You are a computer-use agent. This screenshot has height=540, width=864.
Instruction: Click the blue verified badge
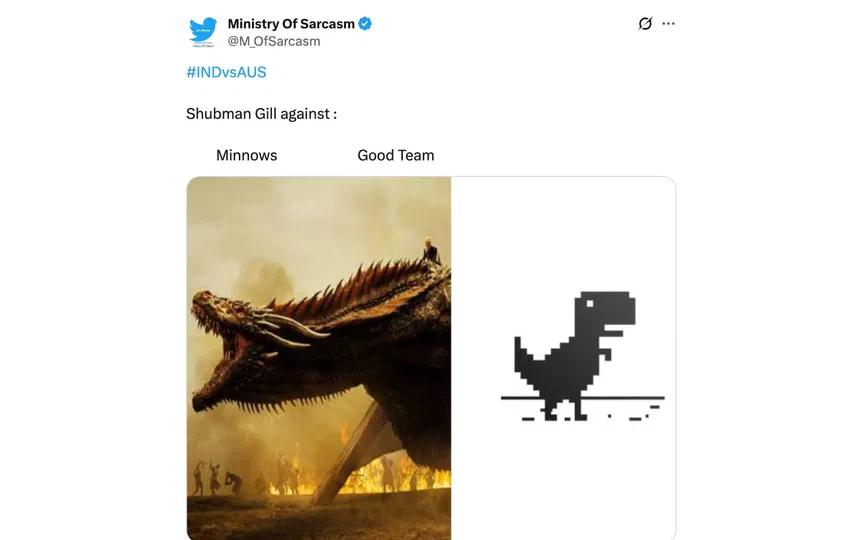coord(365,24)
